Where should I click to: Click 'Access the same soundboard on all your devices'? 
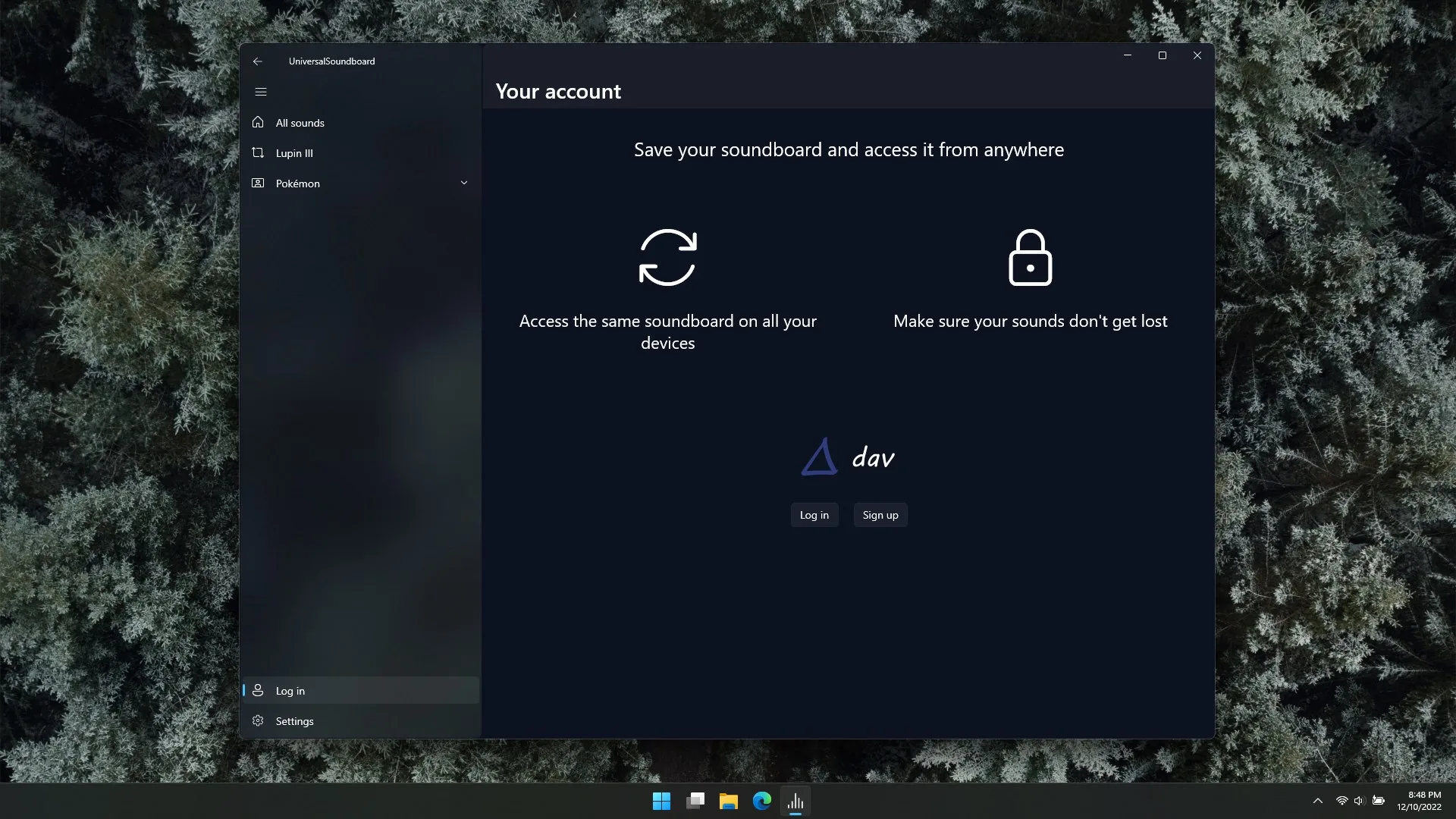pyautogui.click(x=668, y=332)
